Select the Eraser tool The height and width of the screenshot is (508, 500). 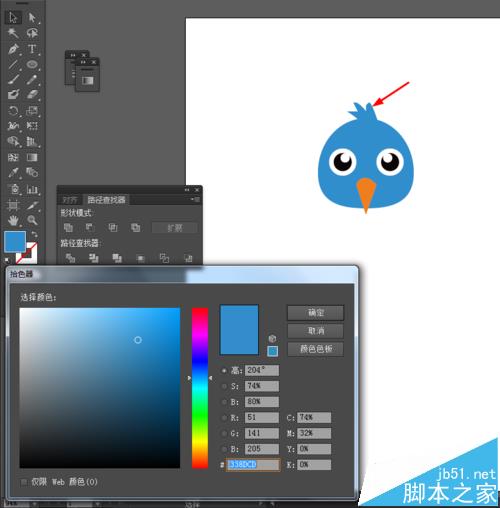tap(32, 95)
